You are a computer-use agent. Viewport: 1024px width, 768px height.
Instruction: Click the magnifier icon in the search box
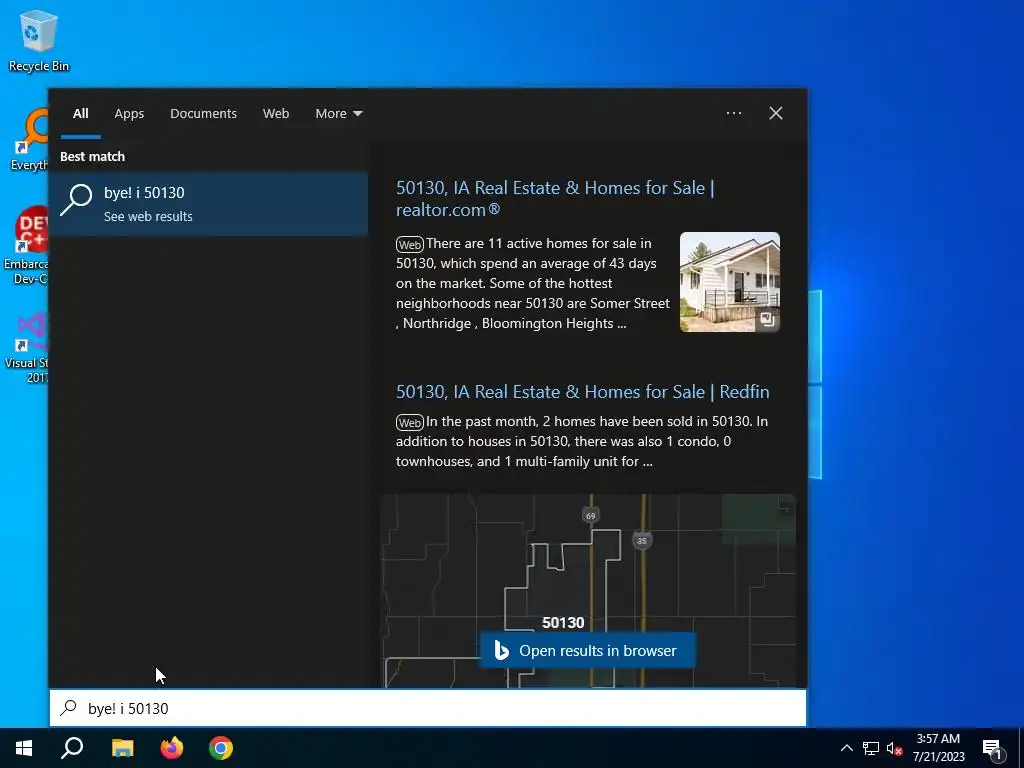pyautogui.click(x=69, y=708)
